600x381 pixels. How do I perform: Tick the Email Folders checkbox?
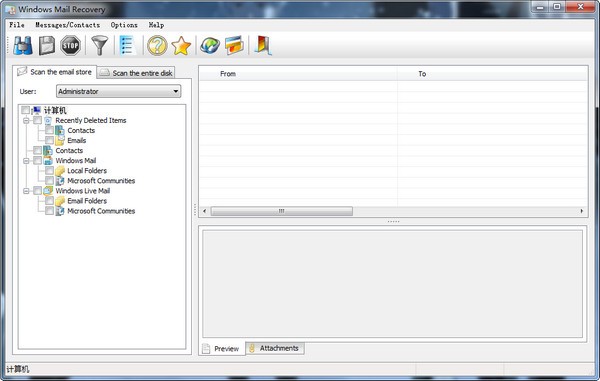[x=49, y=201]
